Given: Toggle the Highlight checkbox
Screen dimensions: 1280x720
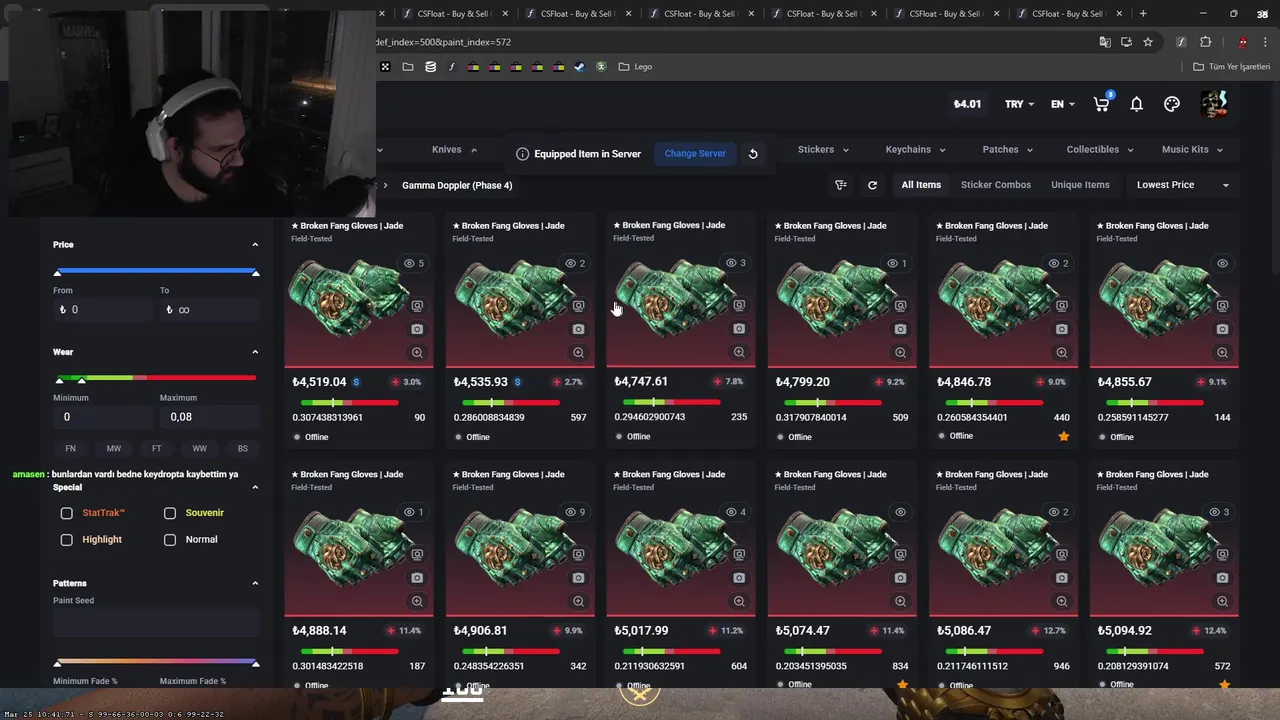Looking at the screenshot, I should (x=67, y=540).
